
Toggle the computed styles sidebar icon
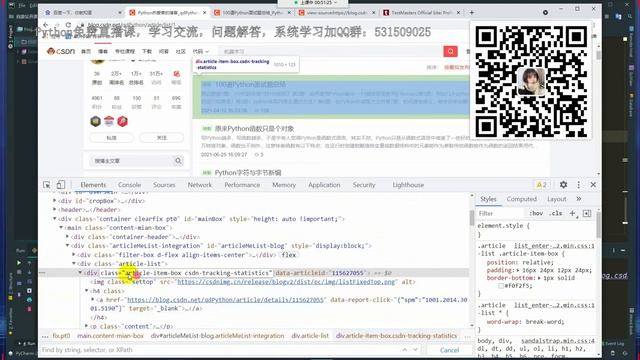point(587,213)
